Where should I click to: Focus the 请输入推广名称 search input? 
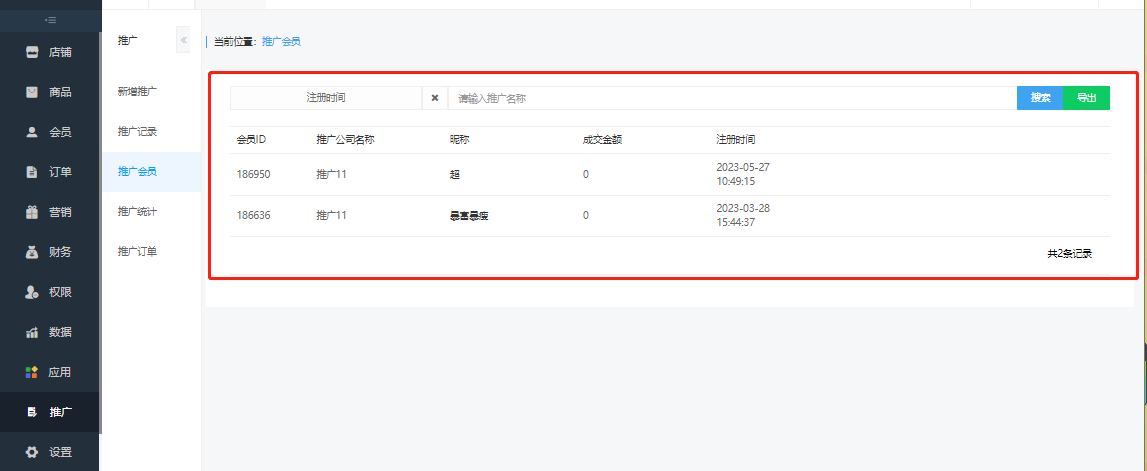coord(732,98)
